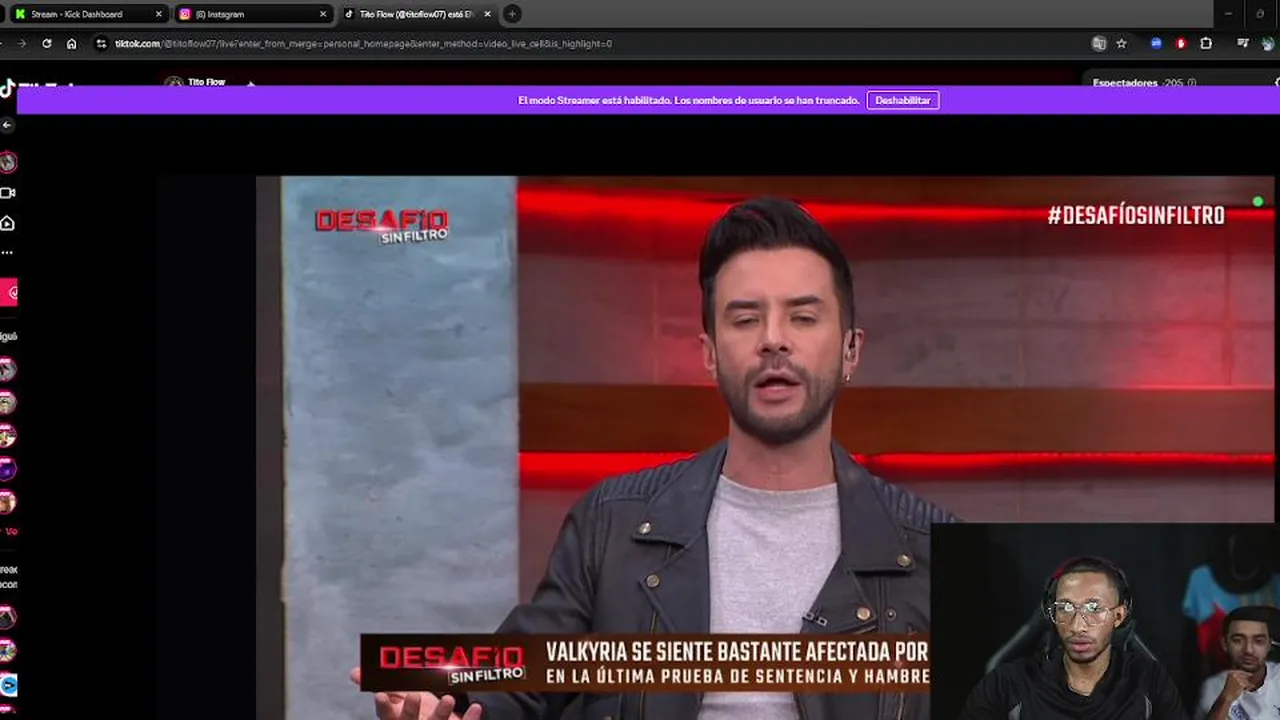
Task: Close the Tito Flow TikTok tab
Action: (x=486, y=14)
